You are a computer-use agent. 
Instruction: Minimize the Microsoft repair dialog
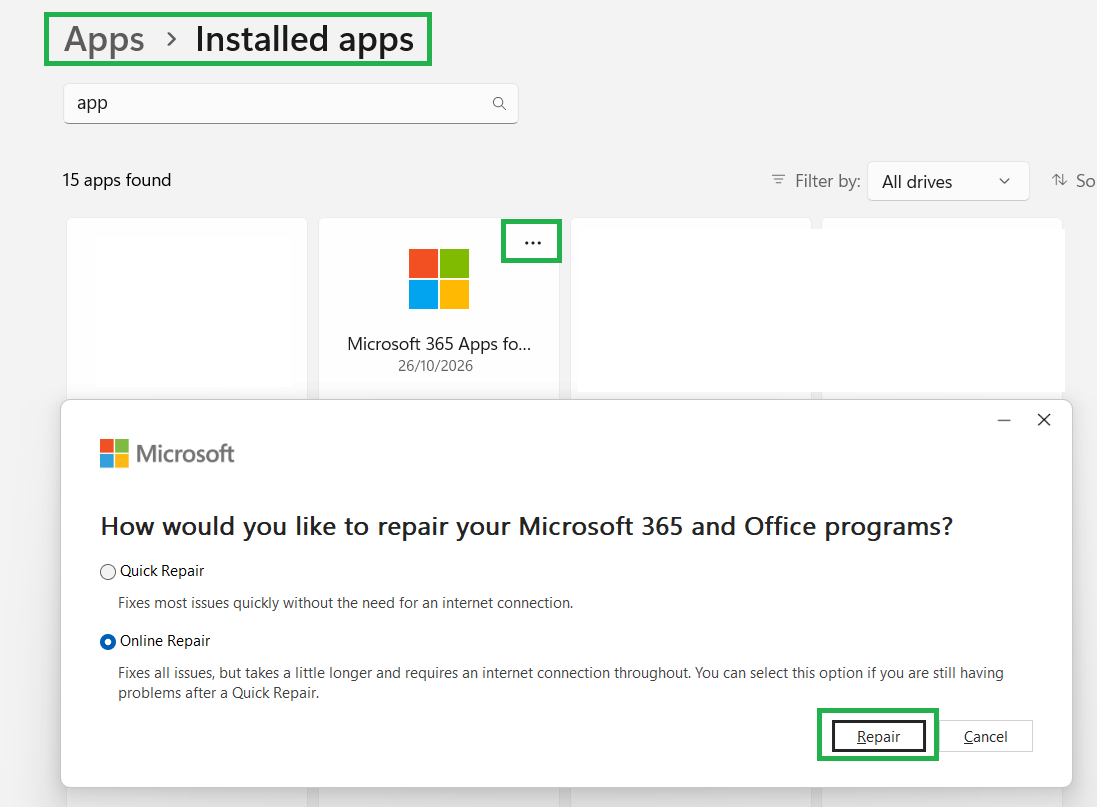point(1004,420)
